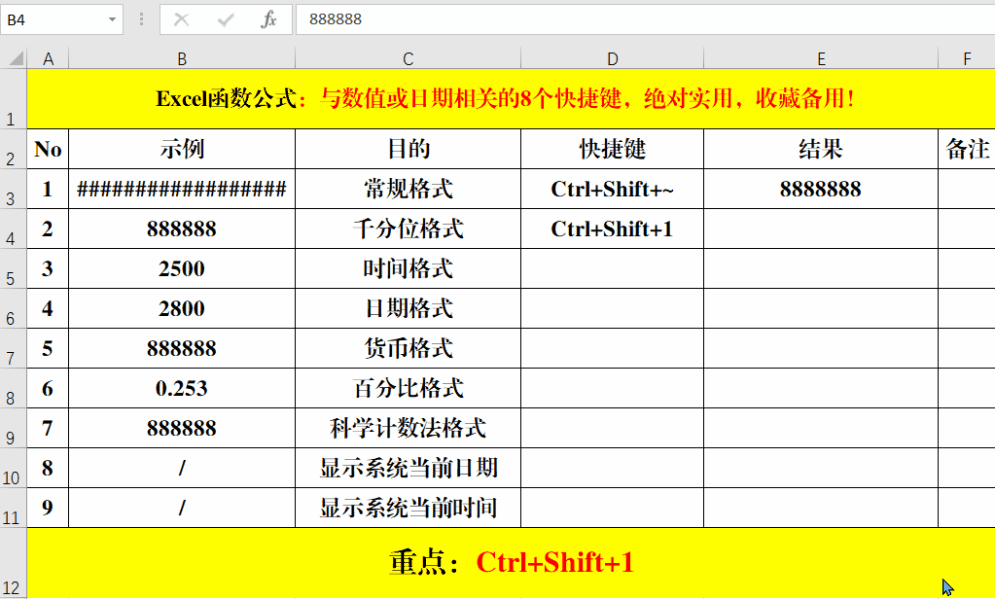Open the Name Box dropdown arrow

tap(112, 20)
